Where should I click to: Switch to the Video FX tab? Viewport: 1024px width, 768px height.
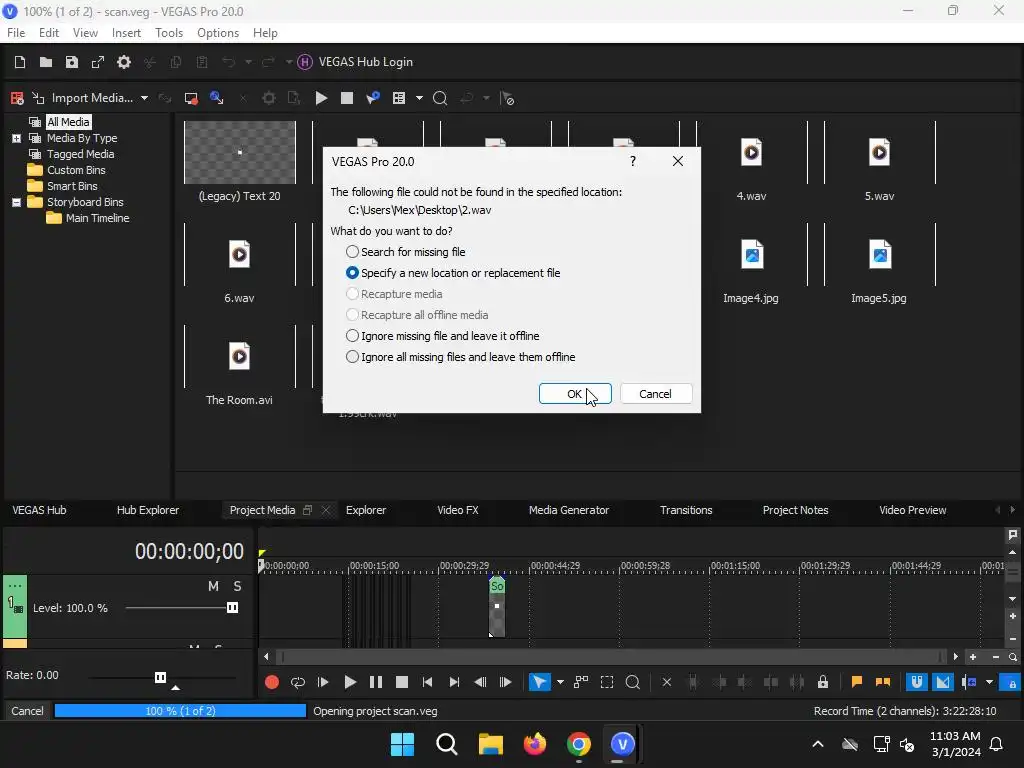(x=458, y=510)
